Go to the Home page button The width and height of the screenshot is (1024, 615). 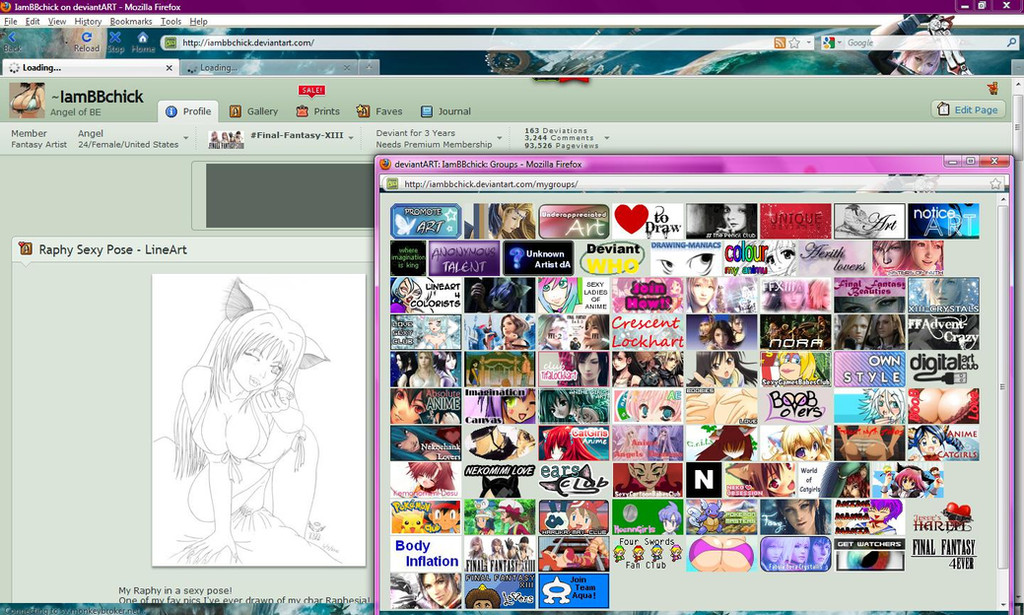coord(143,42)
